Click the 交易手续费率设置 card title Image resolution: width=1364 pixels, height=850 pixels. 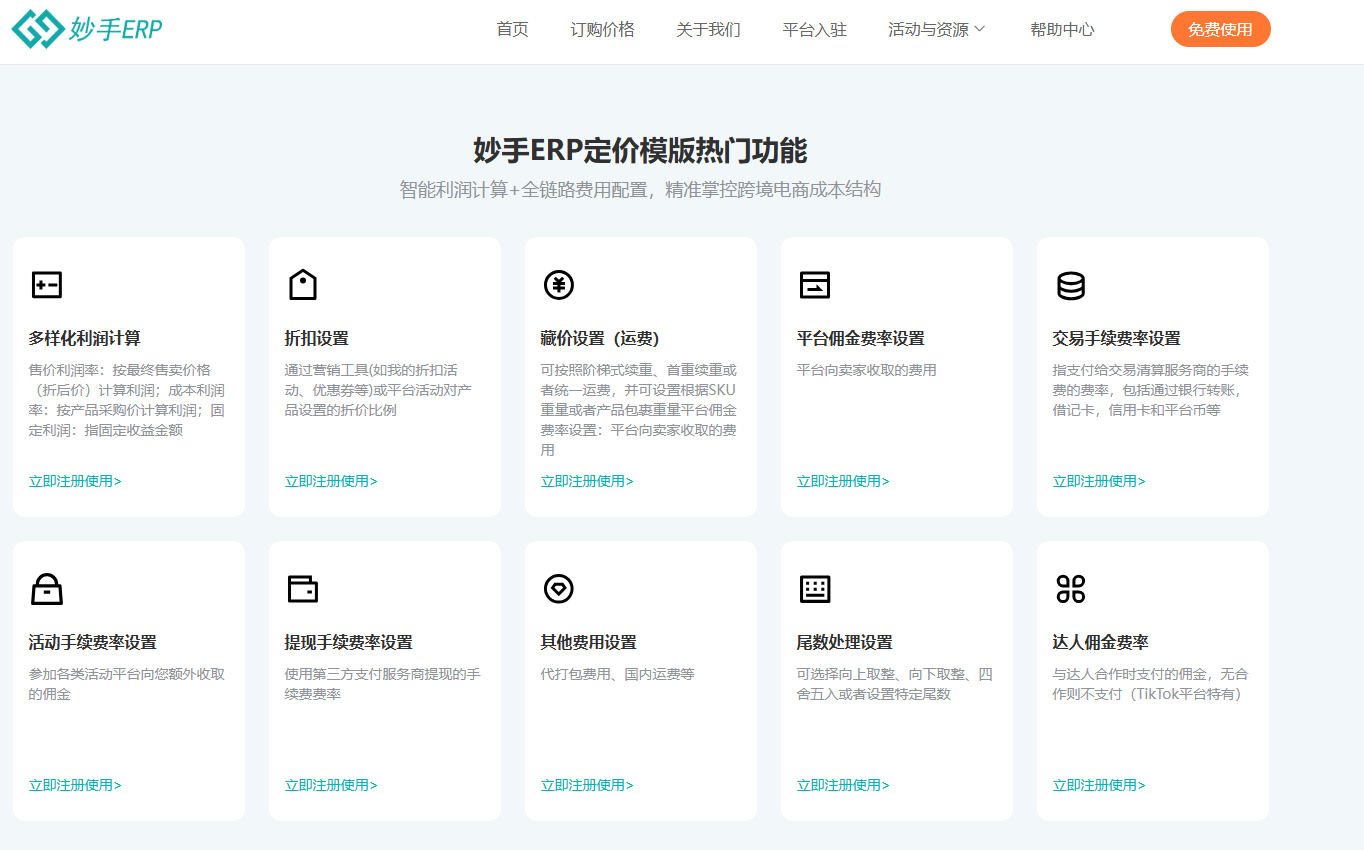click(x=1117, y=338)
